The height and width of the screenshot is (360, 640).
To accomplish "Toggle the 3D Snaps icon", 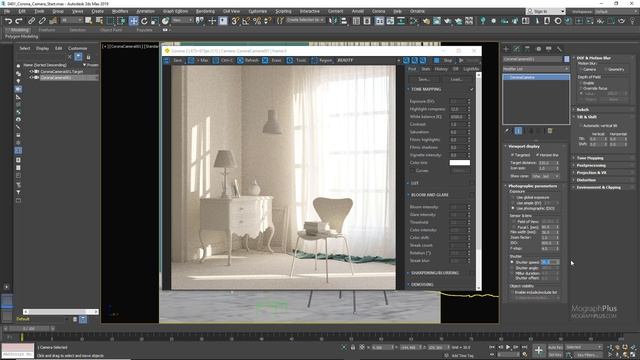I will (235, 21).
